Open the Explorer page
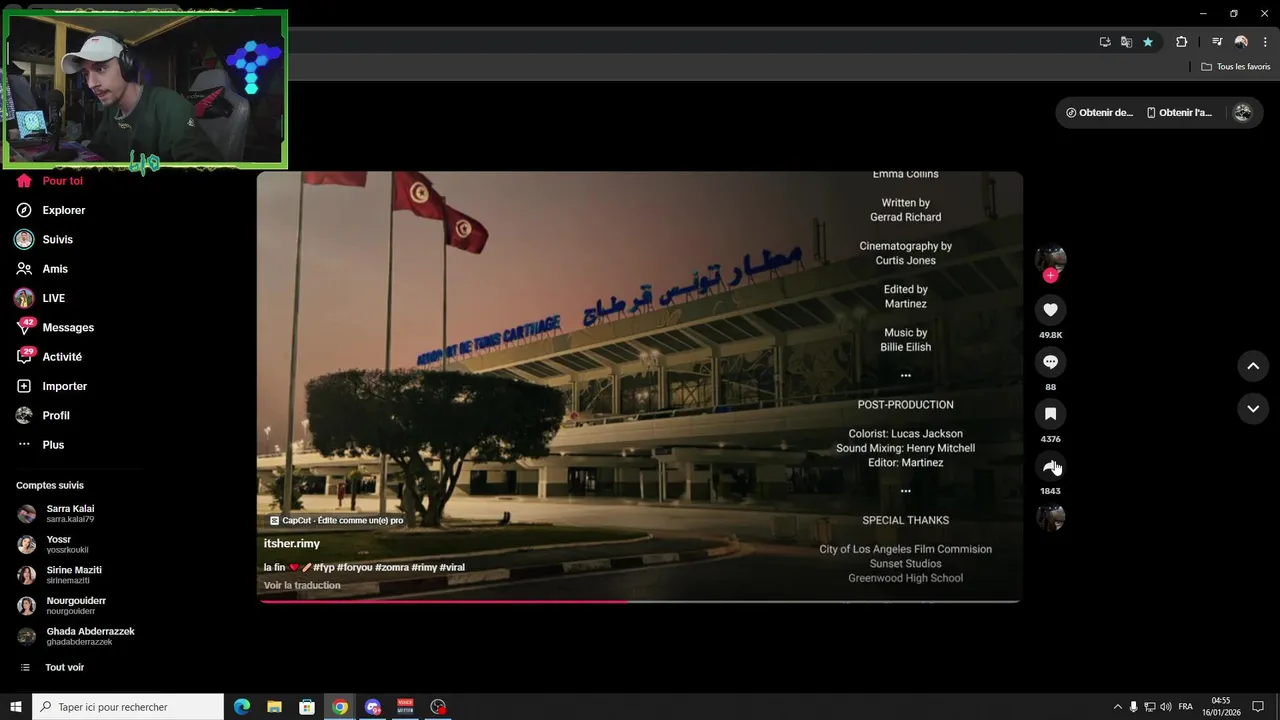This screenshot has width=1280, height=720. click(x=51, y=210)
